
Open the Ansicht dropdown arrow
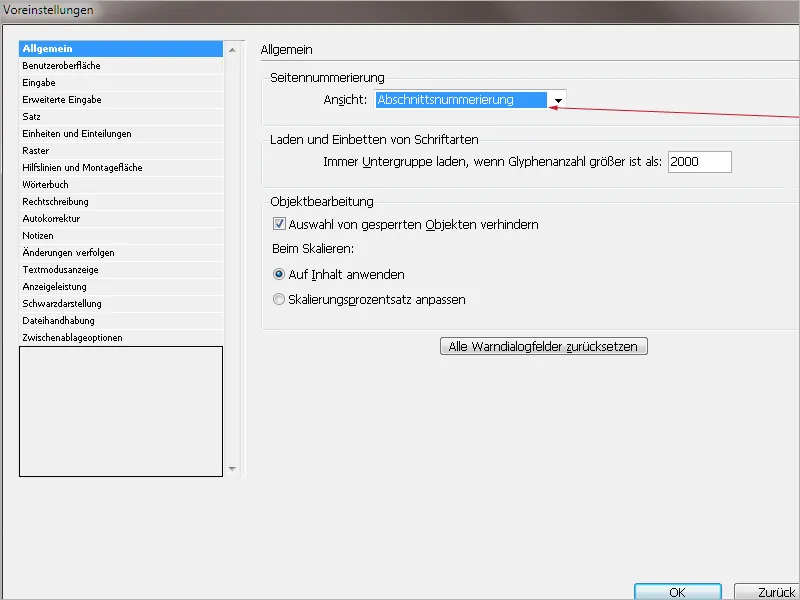click(x=558, y=100)
